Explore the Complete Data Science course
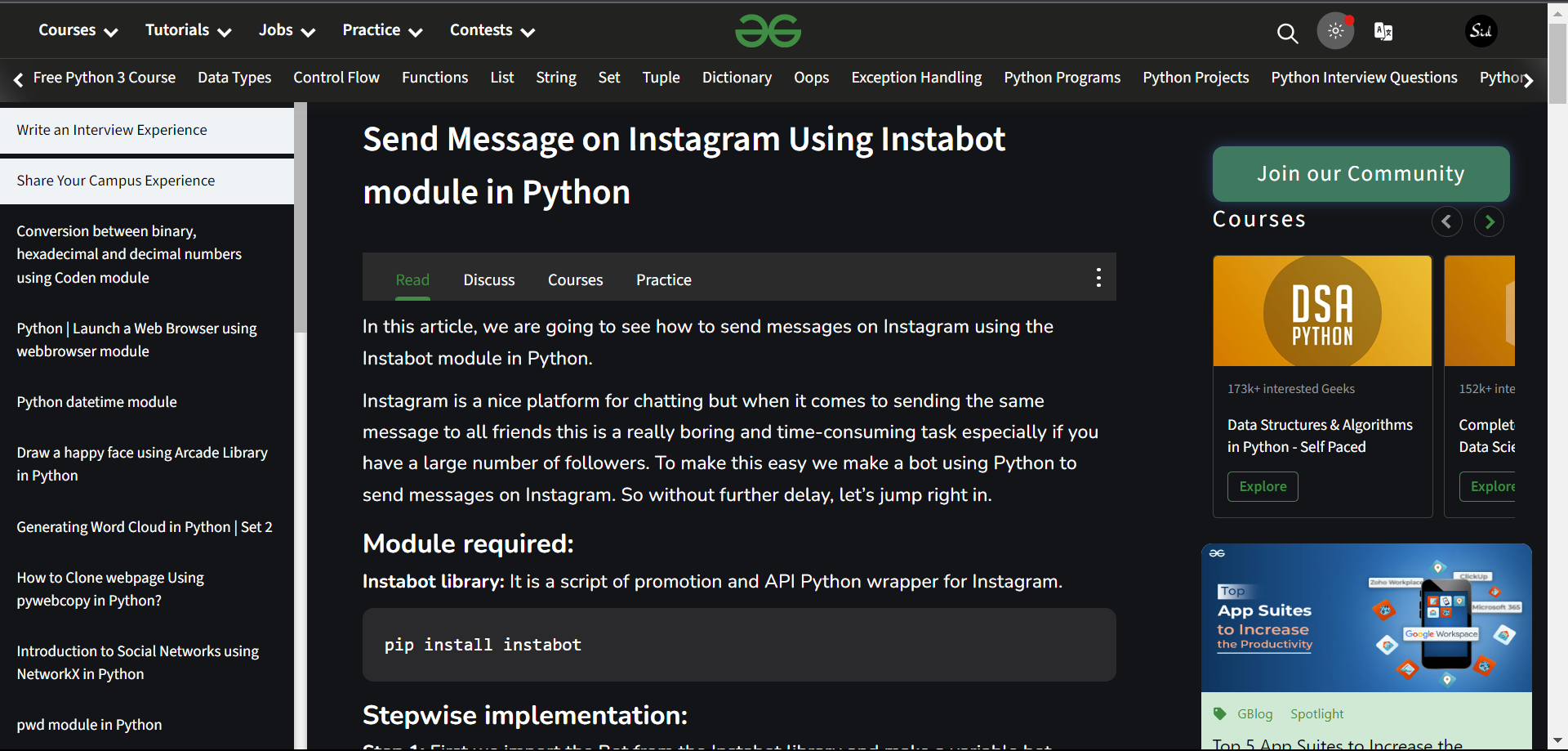This screenshot has width=1568, height=751. (x=1488, y=486)
